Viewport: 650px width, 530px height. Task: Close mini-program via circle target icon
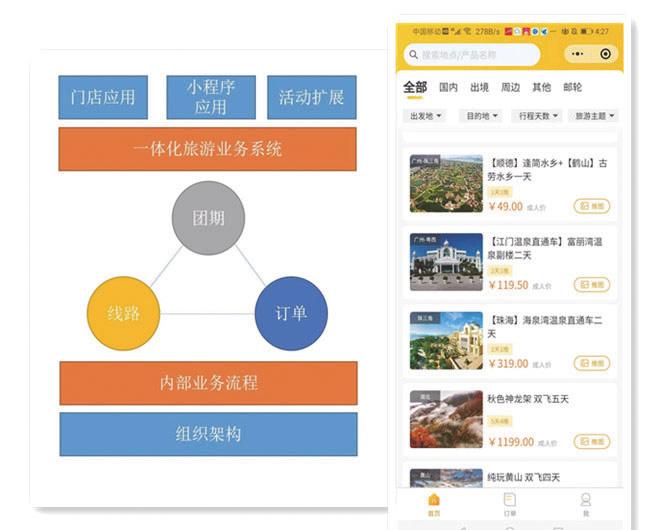(x=605, y=54)
